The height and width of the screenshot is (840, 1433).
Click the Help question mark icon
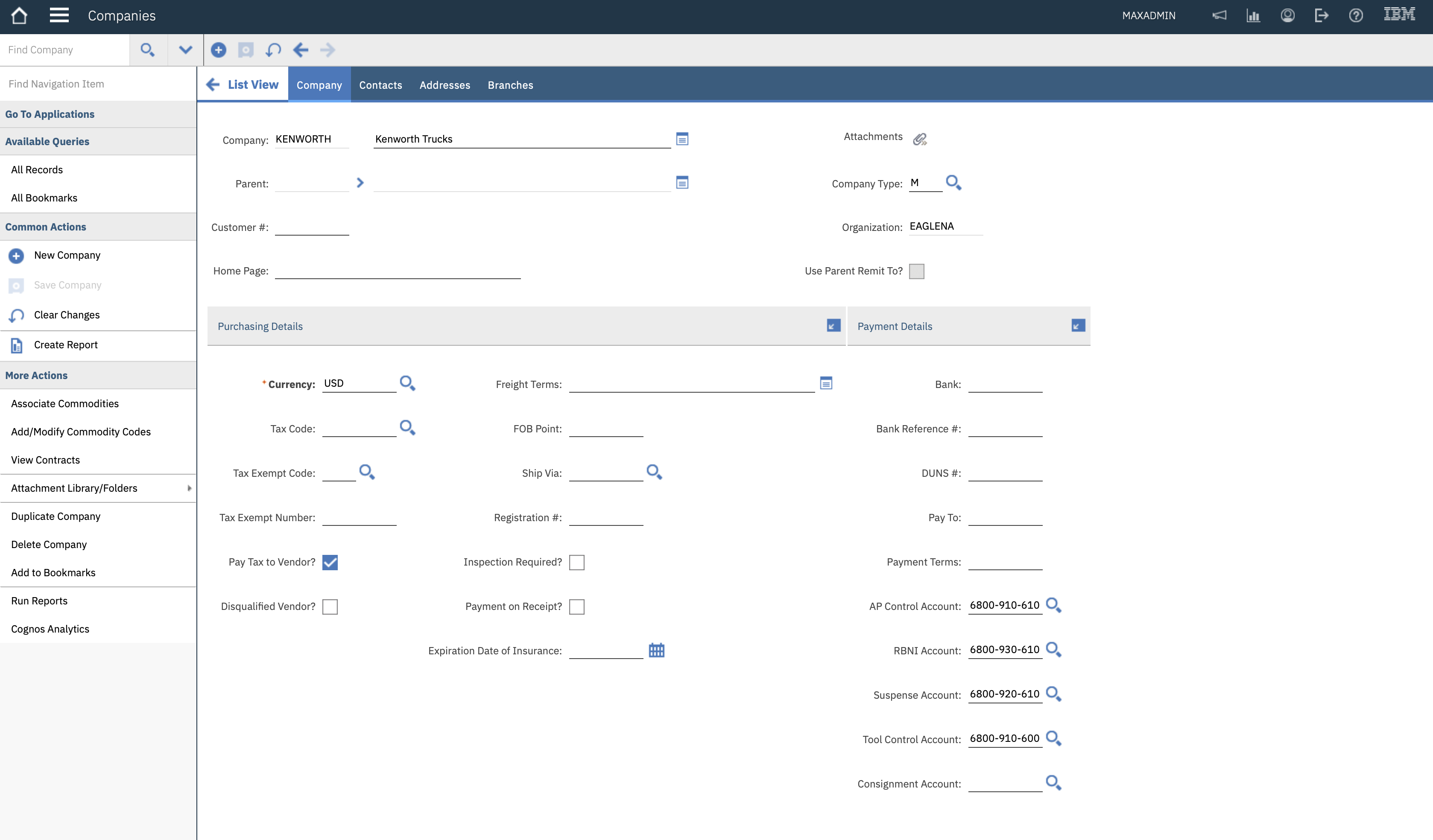(x=1356, y=15)
